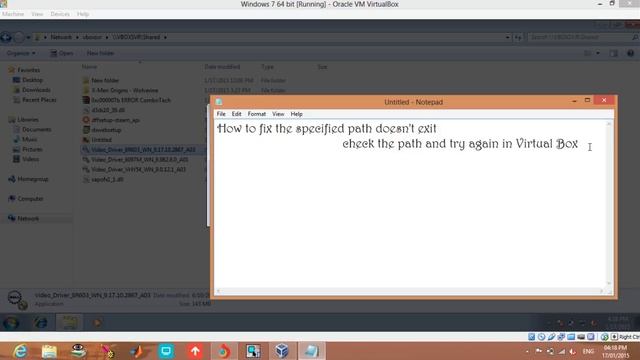The image size is (640, 360).
Task: Select Libraries in the Explorer sidebar
Action: [28, 120]
